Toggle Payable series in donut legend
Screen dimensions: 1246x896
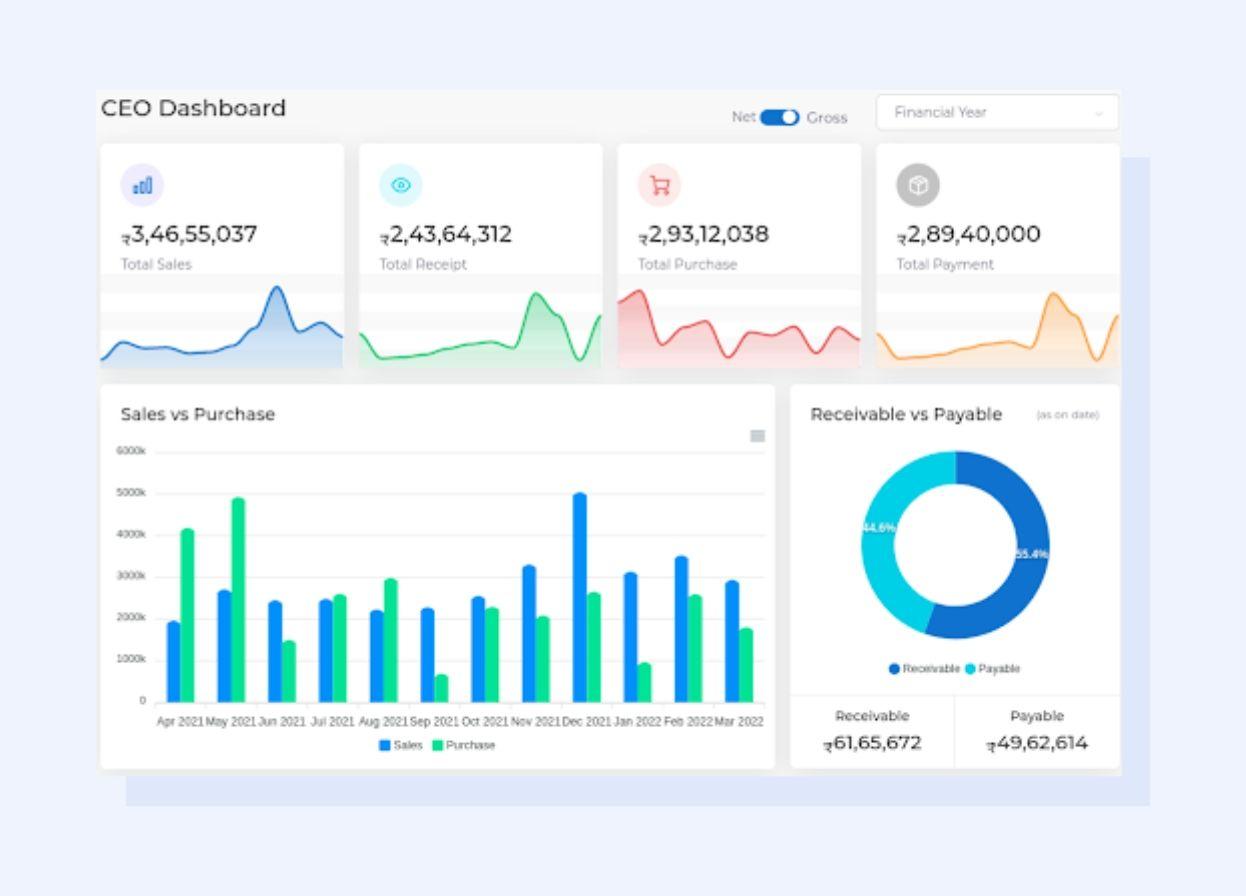coord(992,669)
